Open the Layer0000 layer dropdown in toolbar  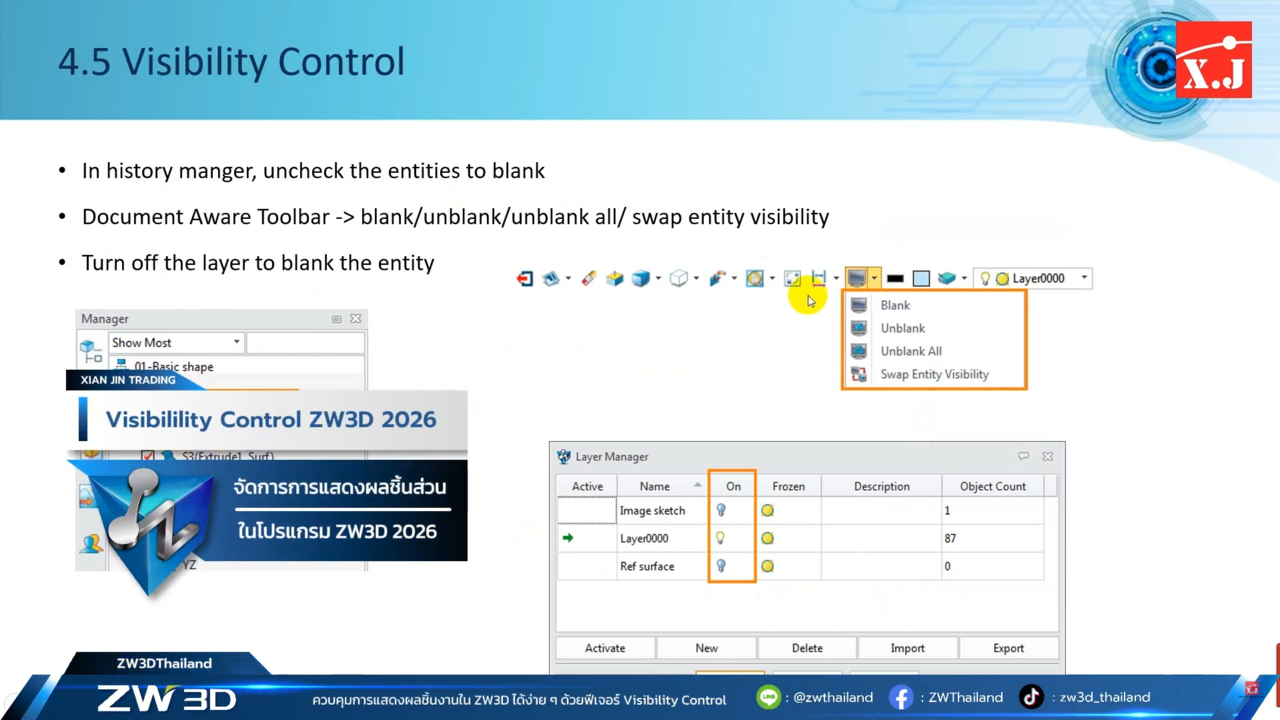[1084, 278]
